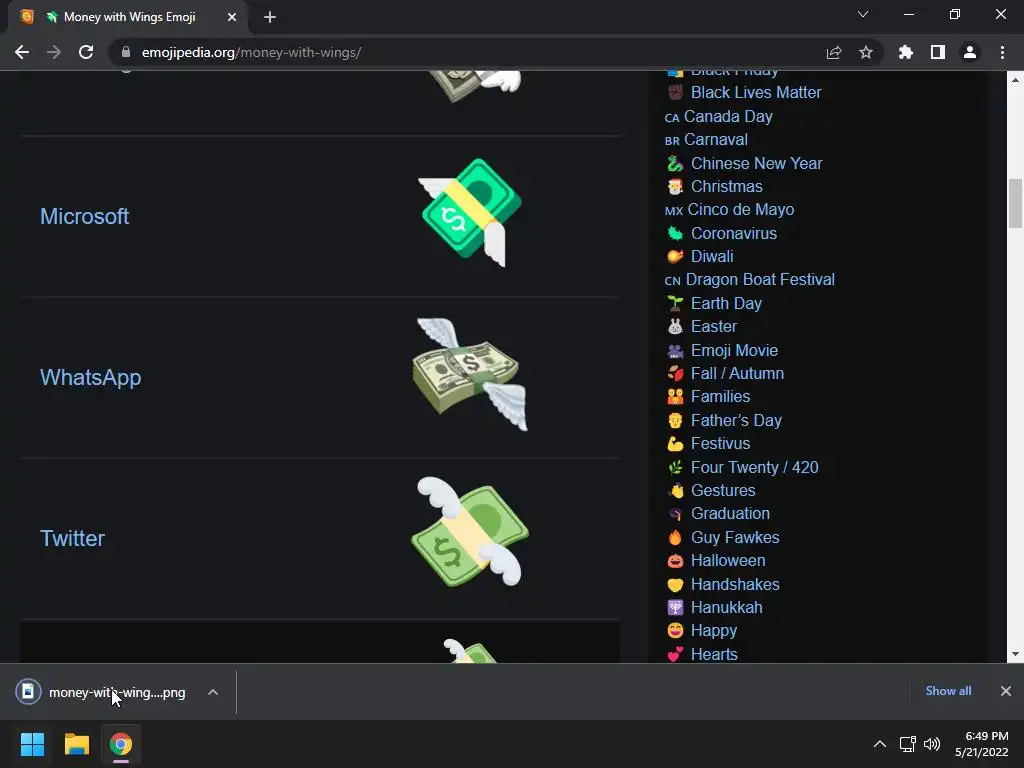Open the Hearts topic link
Image resolution: width=1024 pixels, height=768 pixels.
[714, 654]
